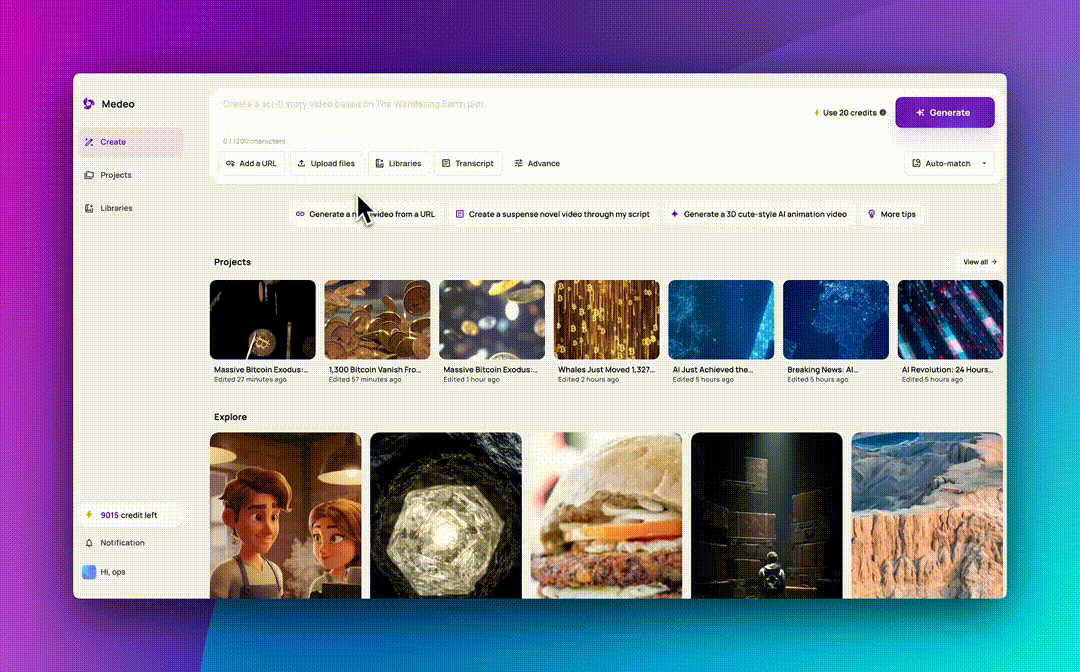
Task: Click the Projects section heading
Action: (232, 262)
